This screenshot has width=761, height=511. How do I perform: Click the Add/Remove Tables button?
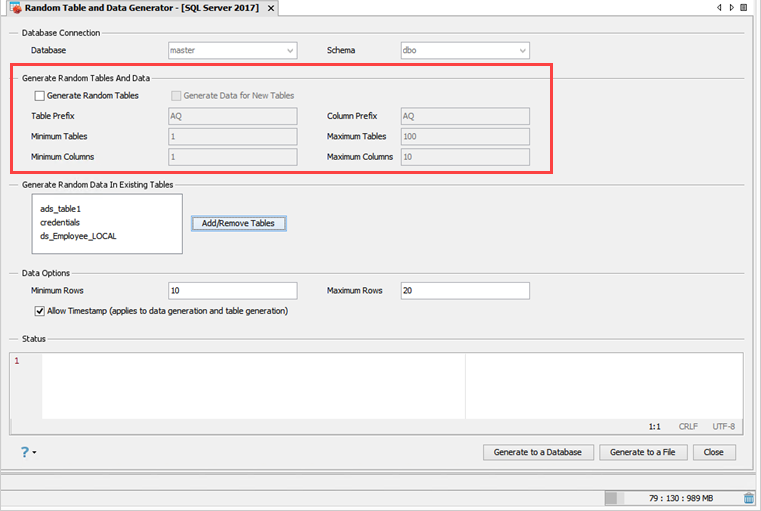[x=238, y=223]
